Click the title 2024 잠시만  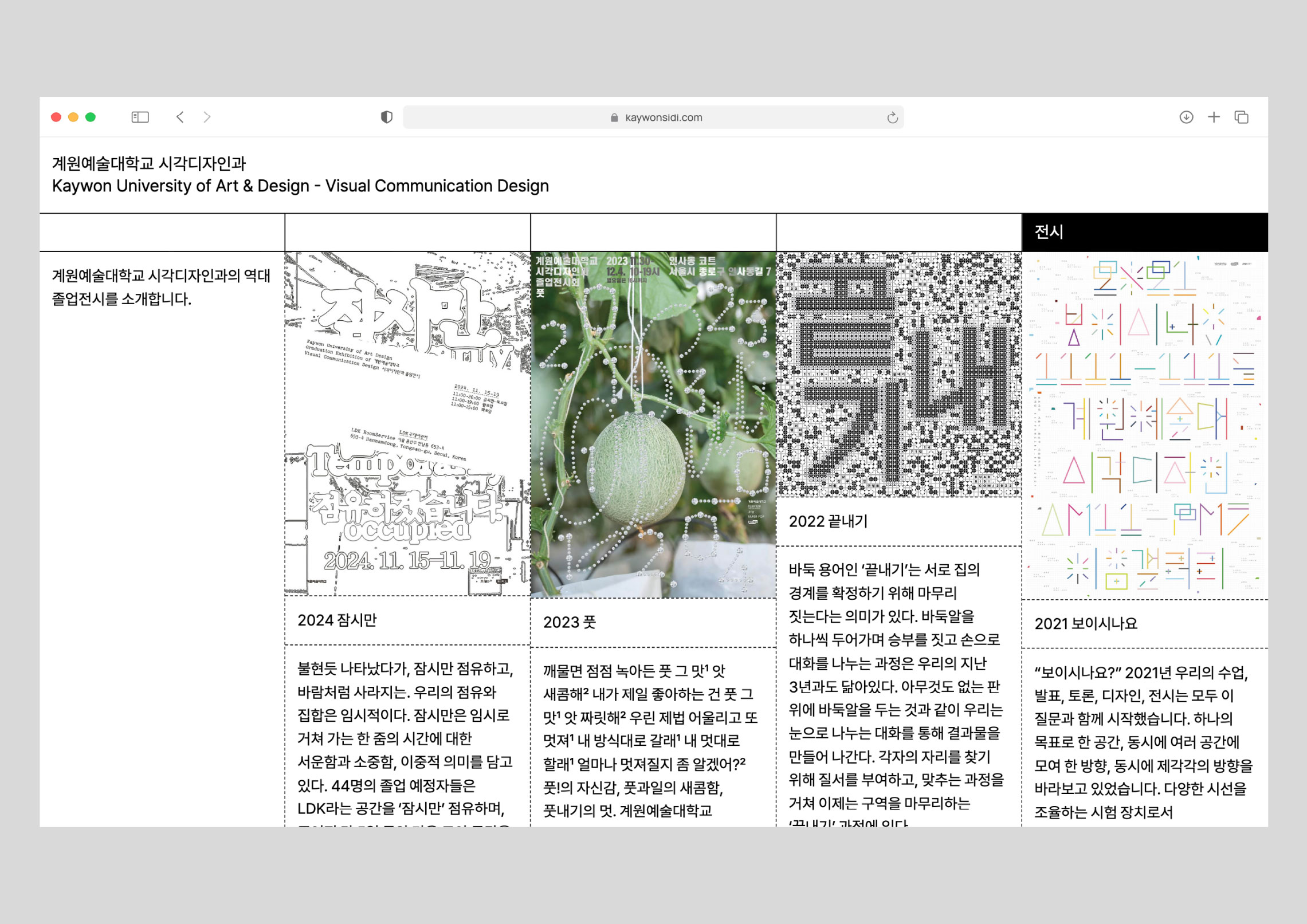tap(337, 620)
